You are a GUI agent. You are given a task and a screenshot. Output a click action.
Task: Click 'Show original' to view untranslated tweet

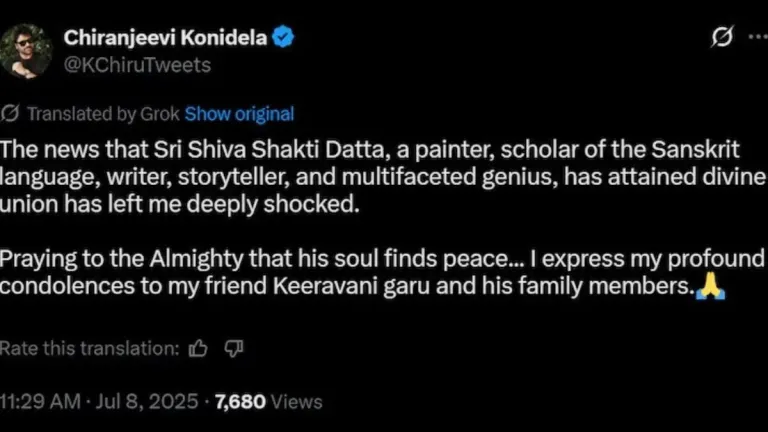[x=239, y=114]
